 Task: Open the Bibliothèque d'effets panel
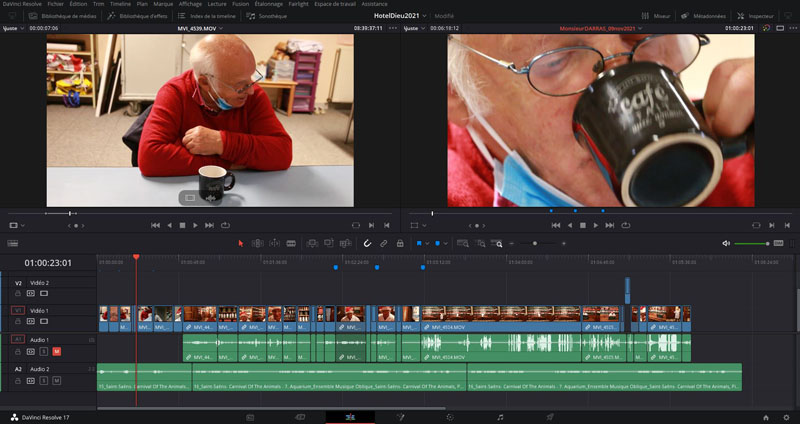[x=137, y=16]
